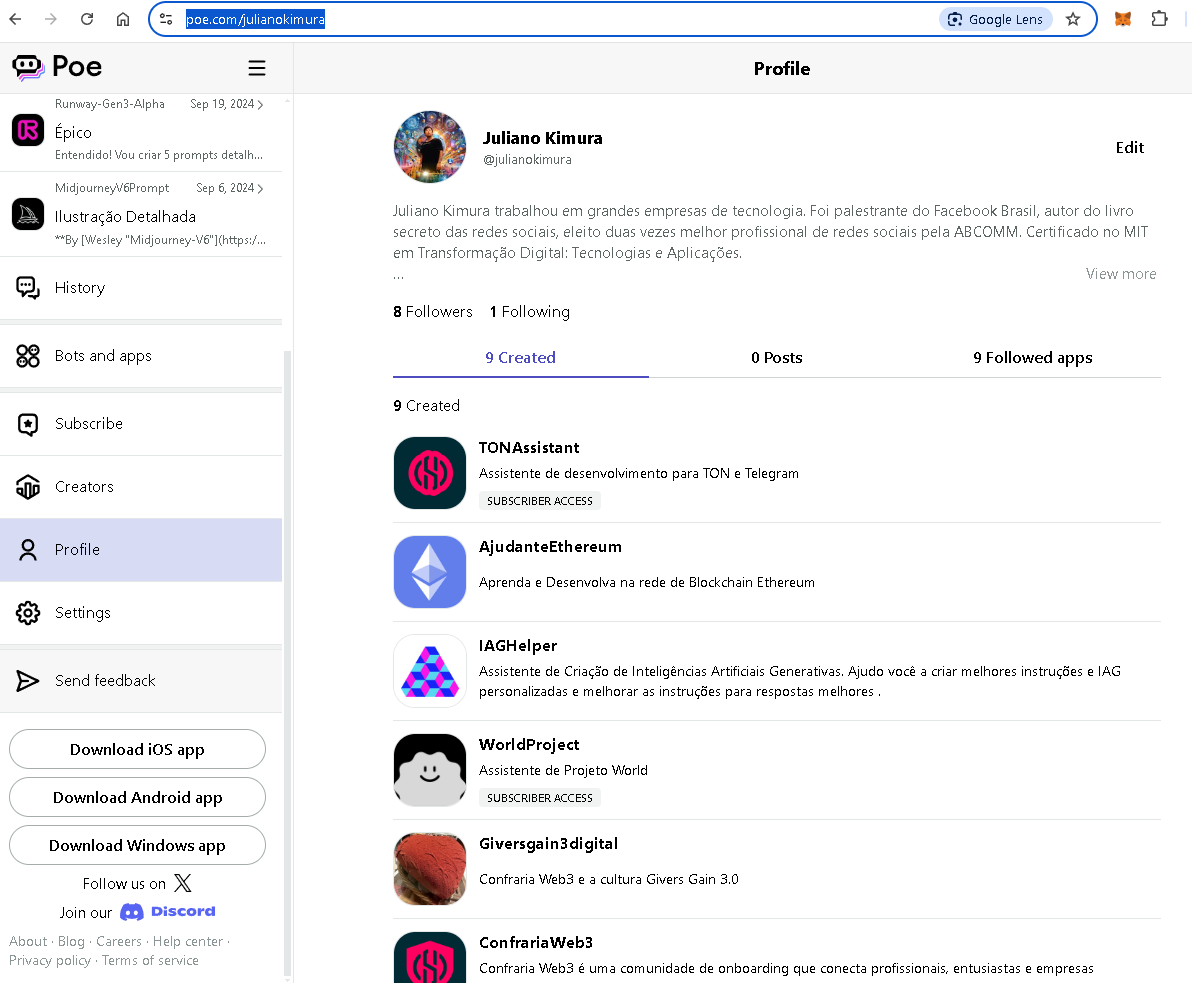The width and height of the screenshot is (1192, 983).
Task: Open AjudanteEthereum Ethereum diamond icon
Action: (430, 572)
